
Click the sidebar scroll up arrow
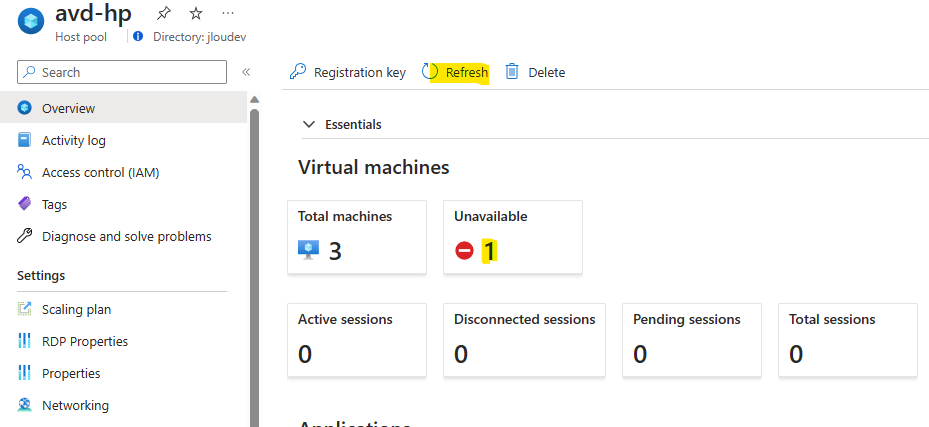[x=255, y=99]
